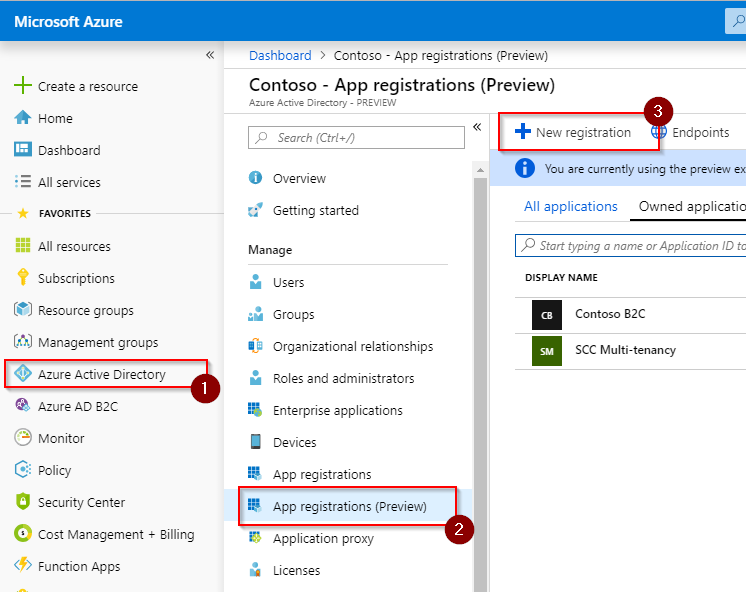
Task: Open Monitor from favorites
Action: (61, 438)
